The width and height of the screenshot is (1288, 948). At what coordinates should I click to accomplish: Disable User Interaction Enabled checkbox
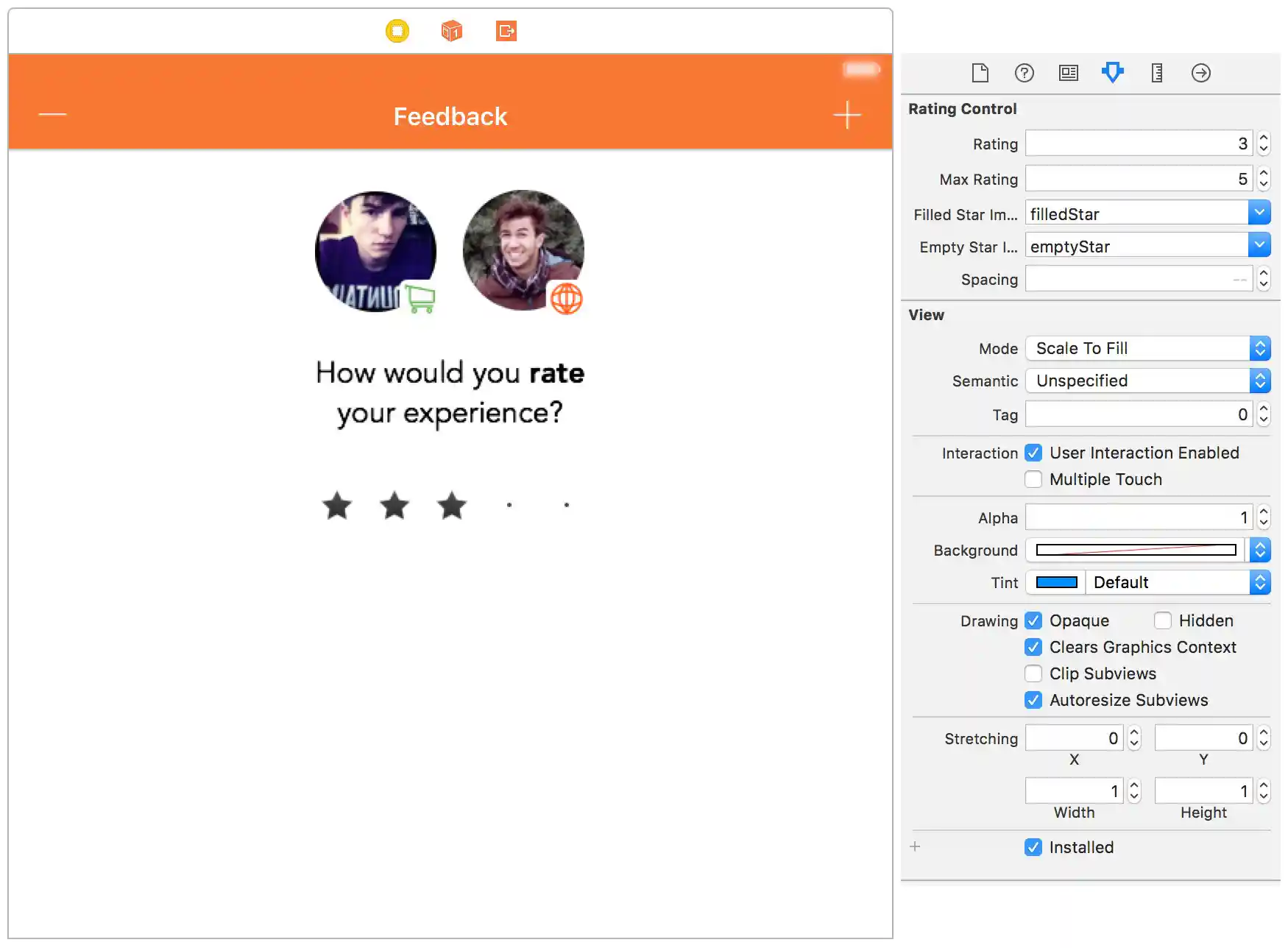[1033, 453]
